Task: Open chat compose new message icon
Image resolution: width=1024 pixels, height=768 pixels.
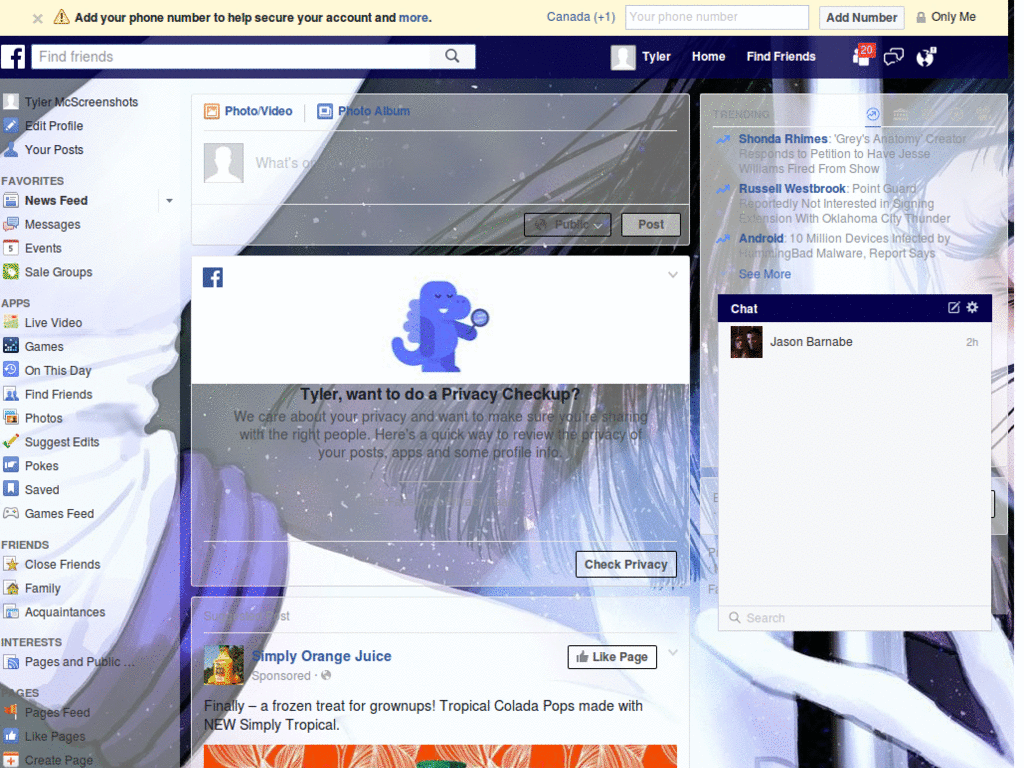Action: (x=953, y=308)
